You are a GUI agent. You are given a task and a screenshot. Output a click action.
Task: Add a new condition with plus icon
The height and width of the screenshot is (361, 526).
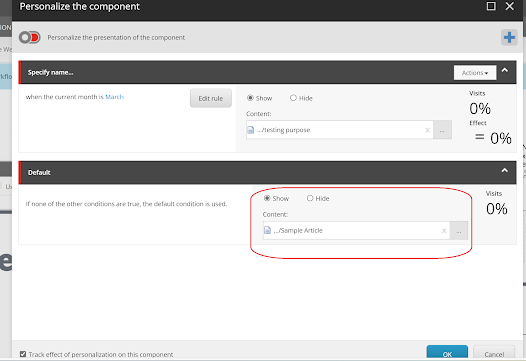pyautogui.click(x=509, y=37)
